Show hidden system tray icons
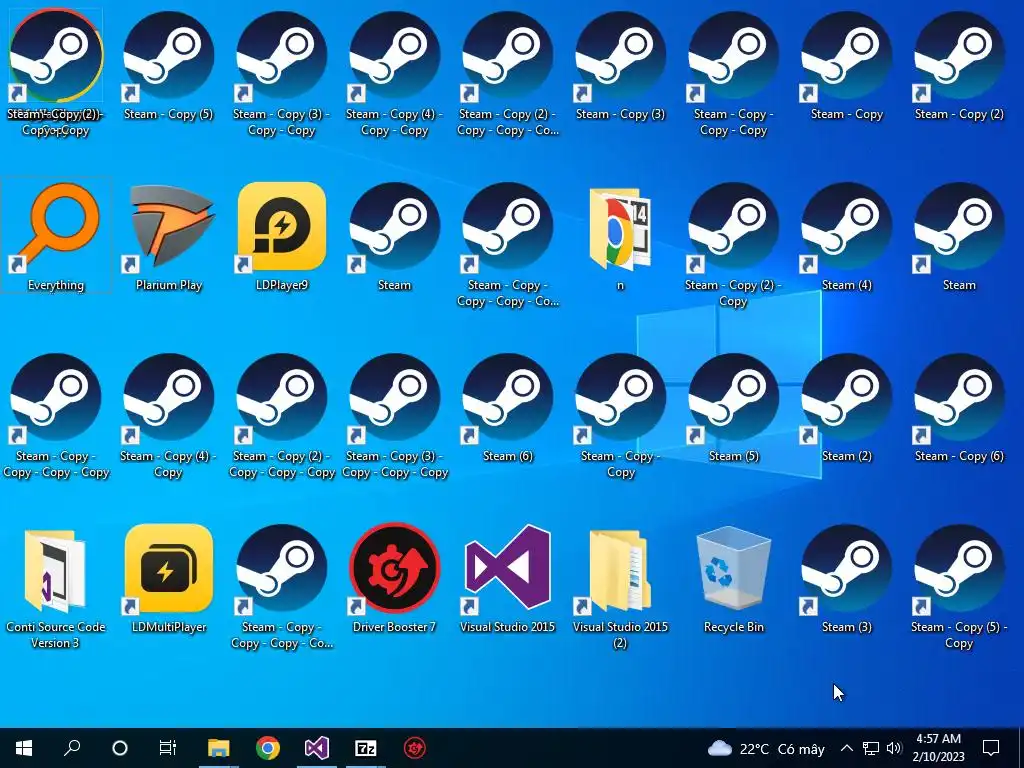Viewport: 1024px width, 768px height. (x=846, y=748)
